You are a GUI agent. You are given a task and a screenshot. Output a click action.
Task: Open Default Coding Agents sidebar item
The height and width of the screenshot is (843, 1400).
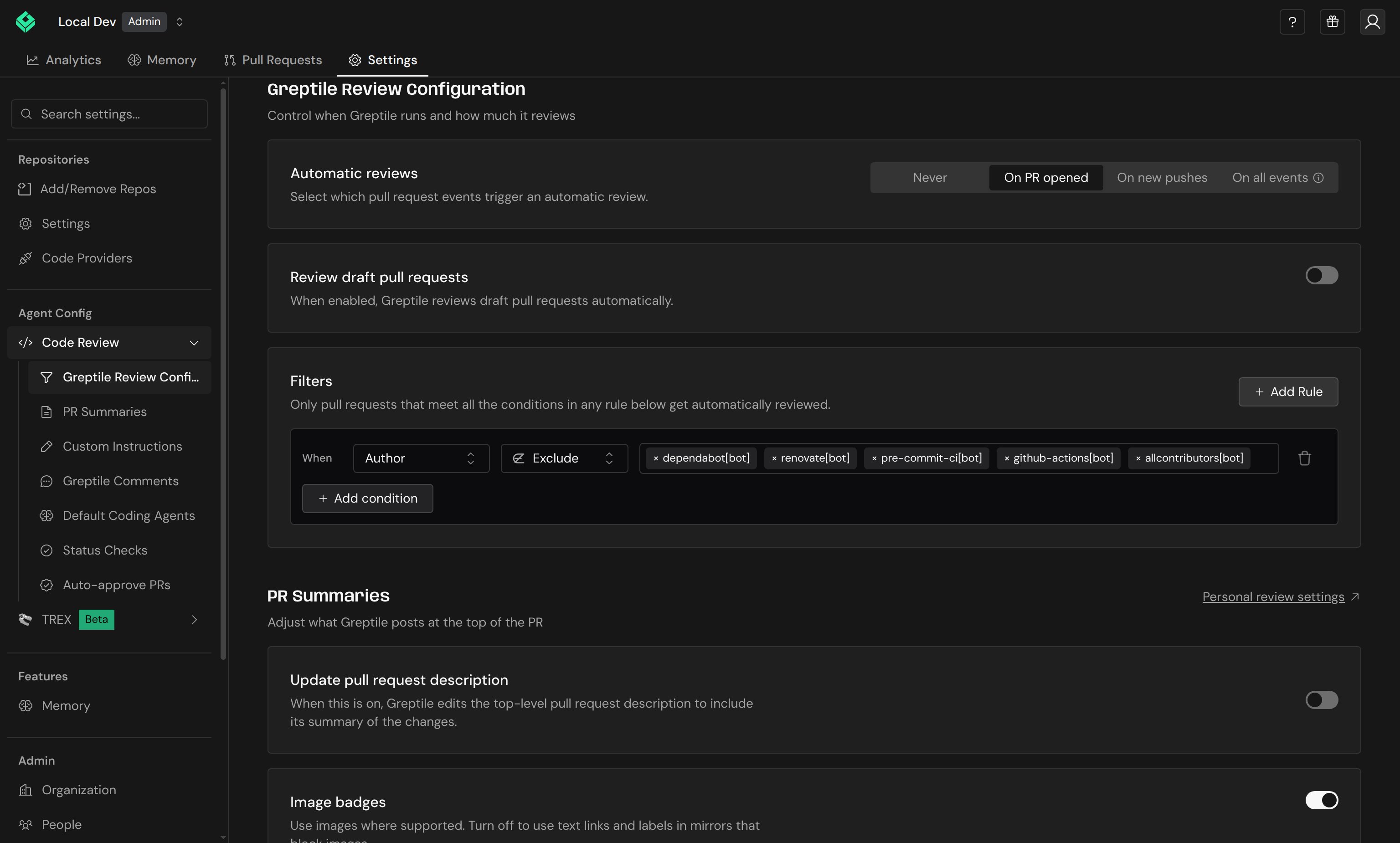click(119, 516)
